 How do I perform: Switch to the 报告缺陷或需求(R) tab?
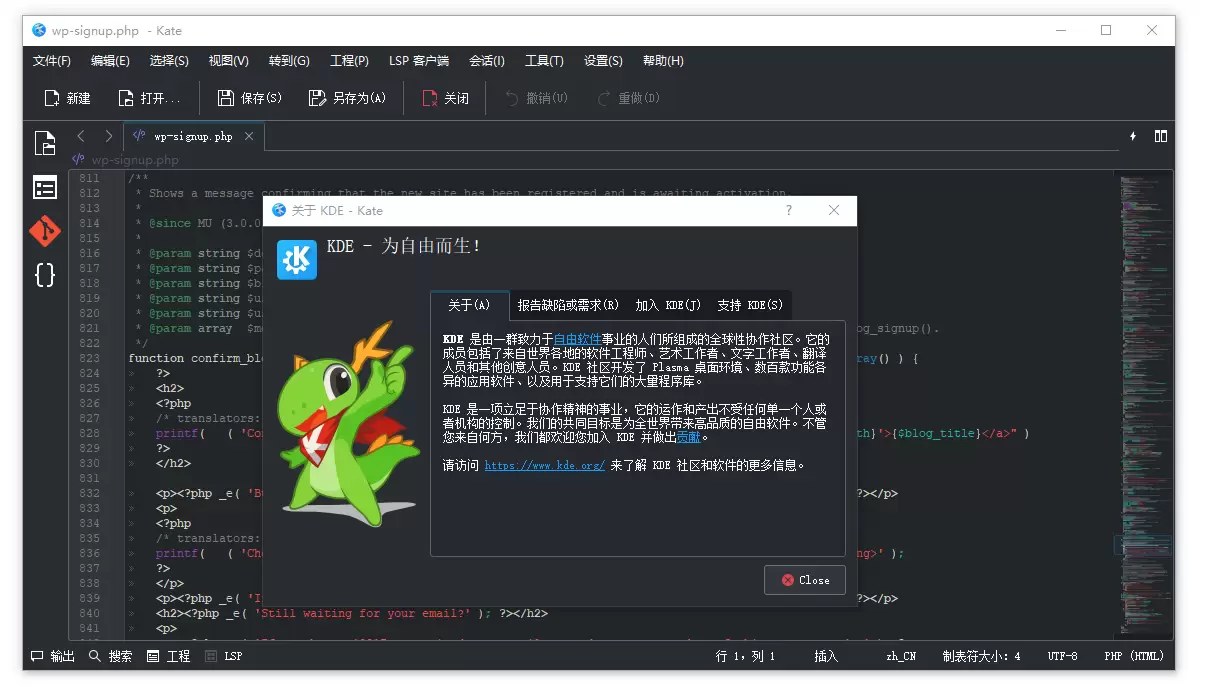(568, 305)
